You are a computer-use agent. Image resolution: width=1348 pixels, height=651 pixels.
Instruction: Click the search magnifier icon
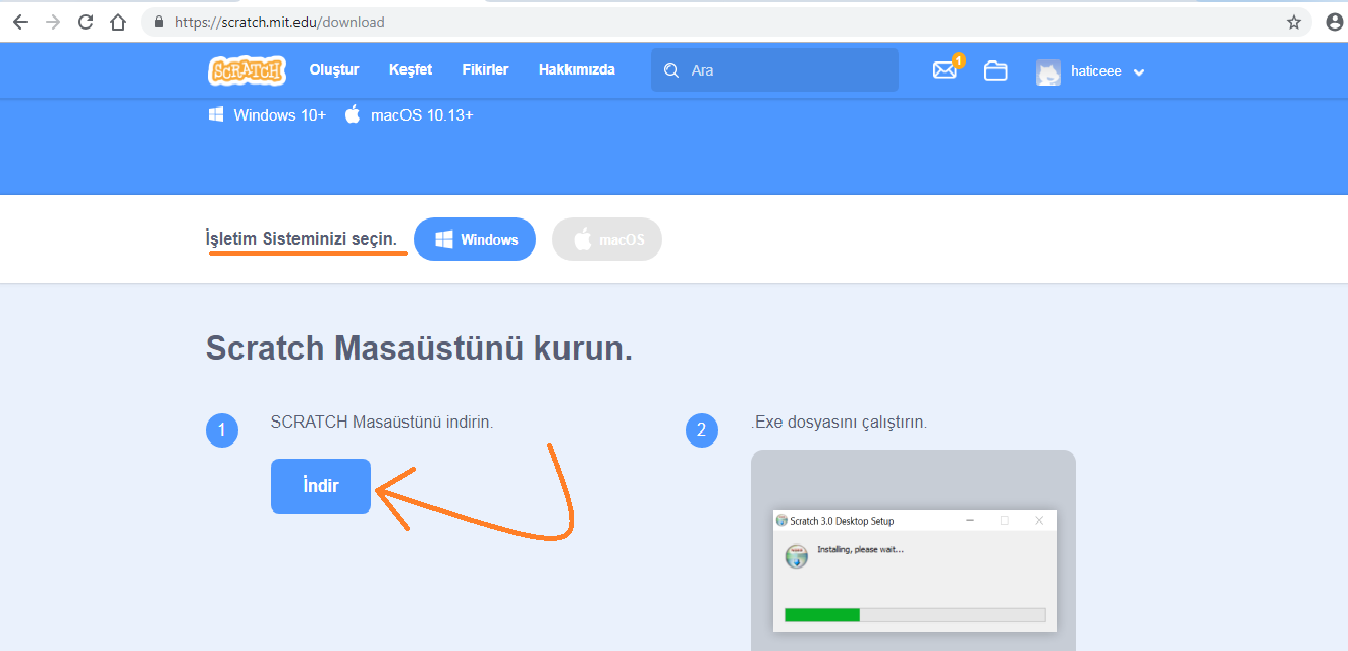(x=671, y=71)
